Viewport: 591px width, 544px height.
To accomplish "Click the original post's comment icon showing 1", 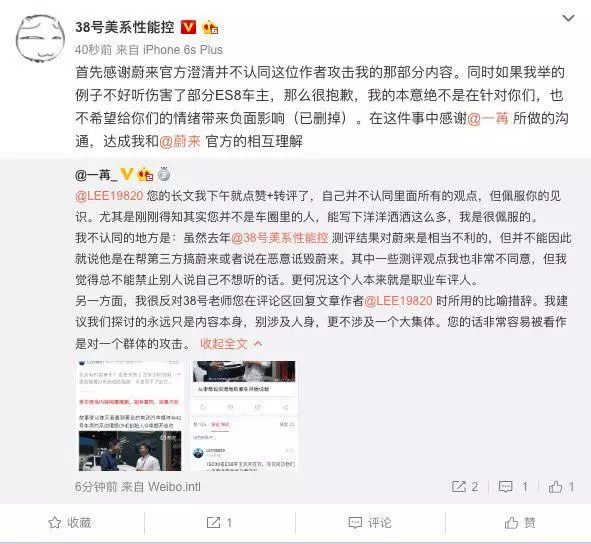I will pos(513,487).
